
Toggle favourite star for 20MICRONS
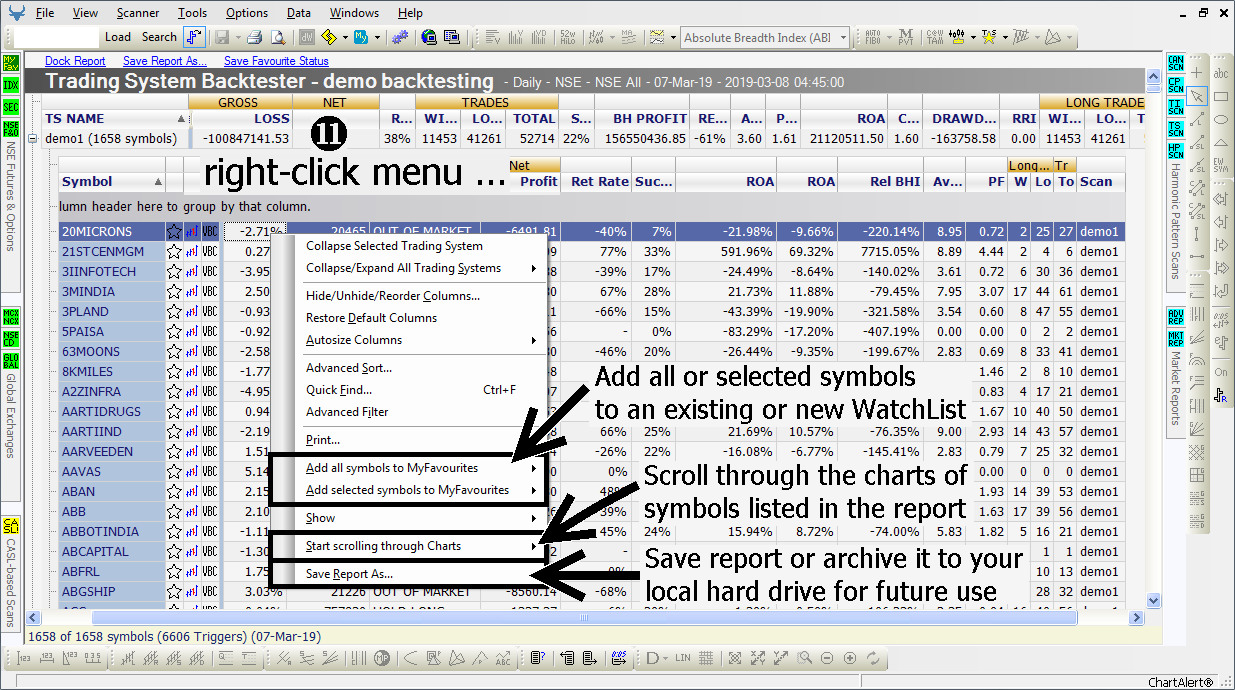(x=174, y=232)
